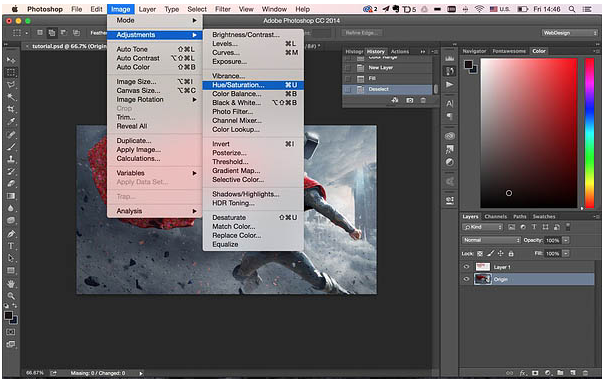603x380 pixels.
Task: Expand the Analysis submenu
Action: tap(155, 211)
